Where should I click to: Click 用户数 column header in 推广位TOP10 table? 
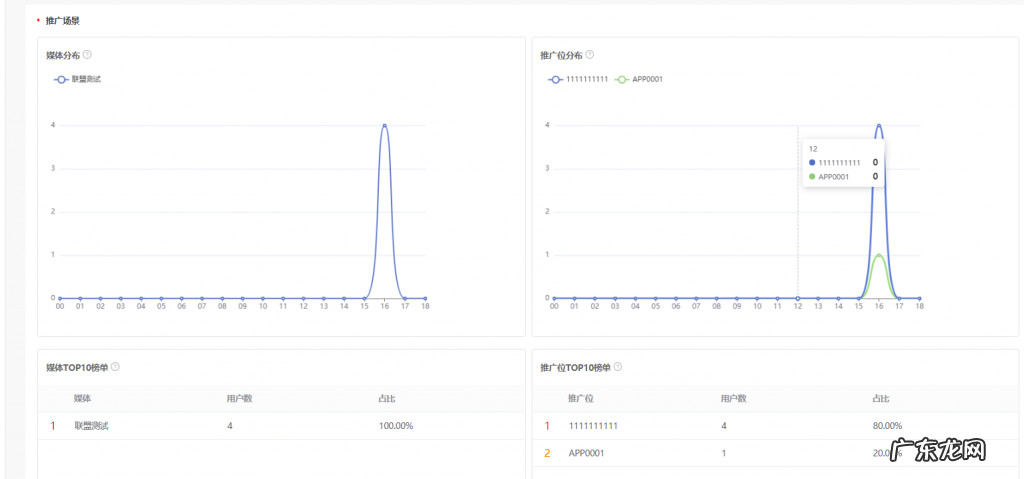coord(733,399)
